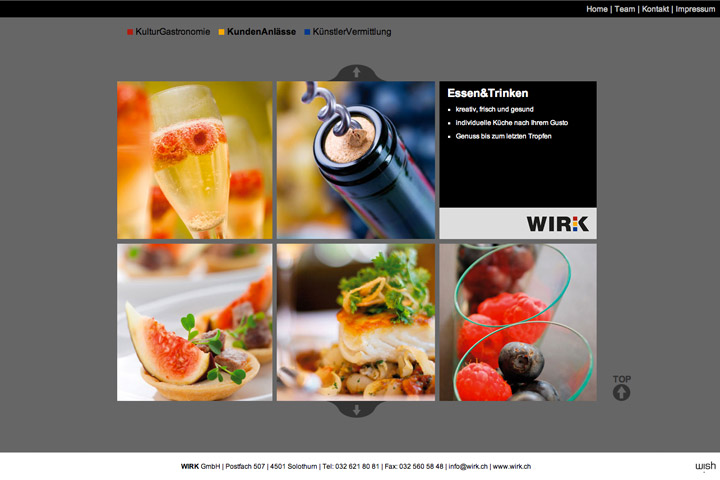Image resolution: width=720 pixels, height=480 pixels.
Task: Click the 'Postfach 507' footer text
Action: coord(245,466)
